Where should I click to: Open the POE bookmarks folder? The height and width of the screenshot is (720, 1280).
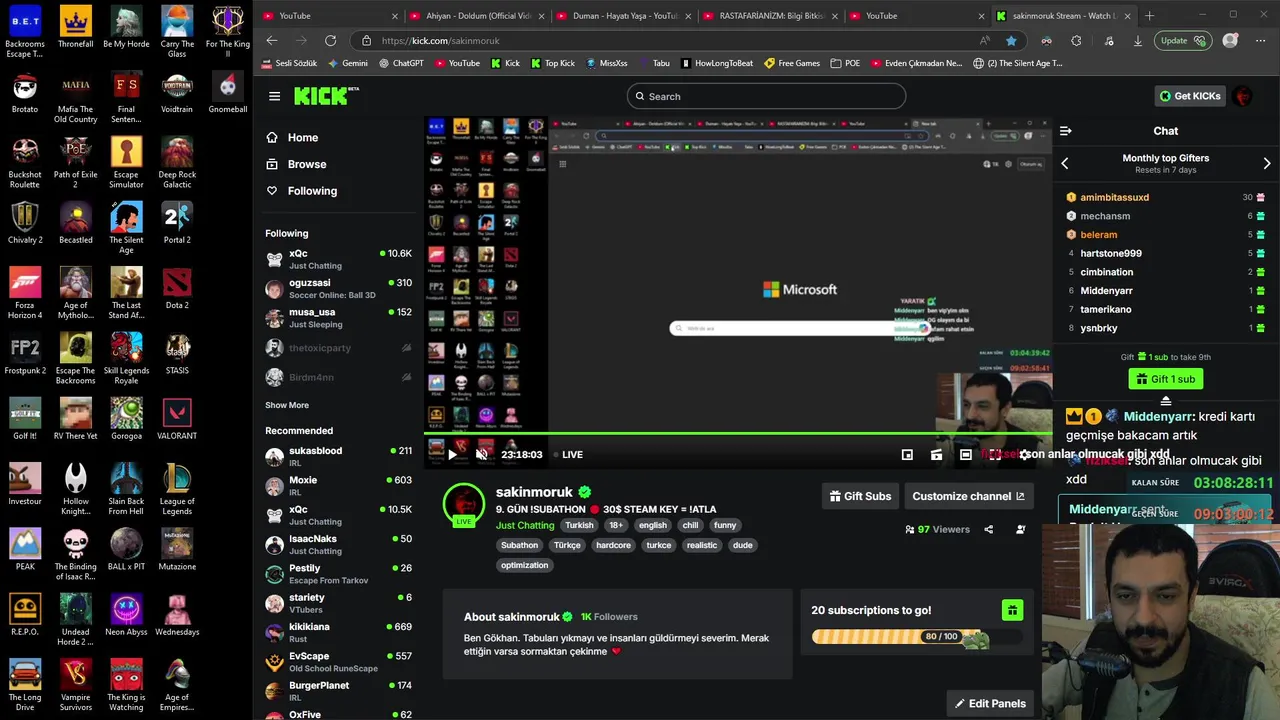point(845,63)
